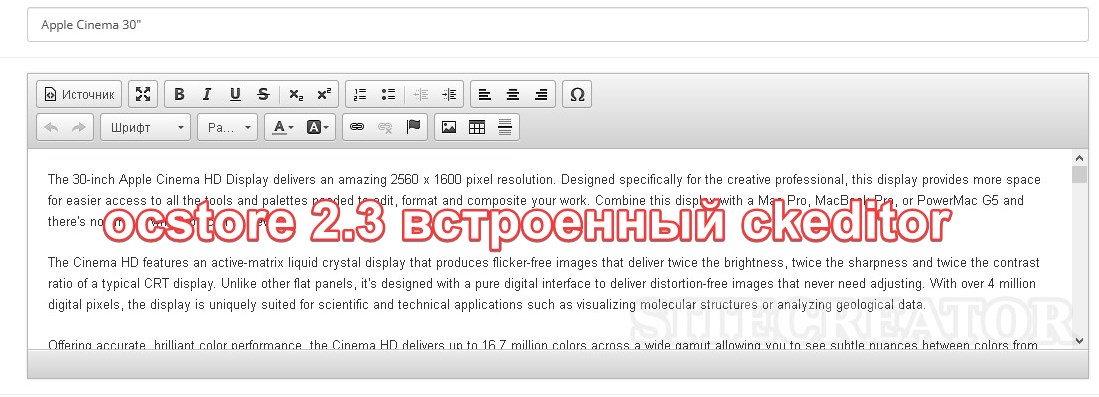This screenshot has height=397, width=1099.
Task: Insert a horizontal line
Action: (x=505, y=128)
